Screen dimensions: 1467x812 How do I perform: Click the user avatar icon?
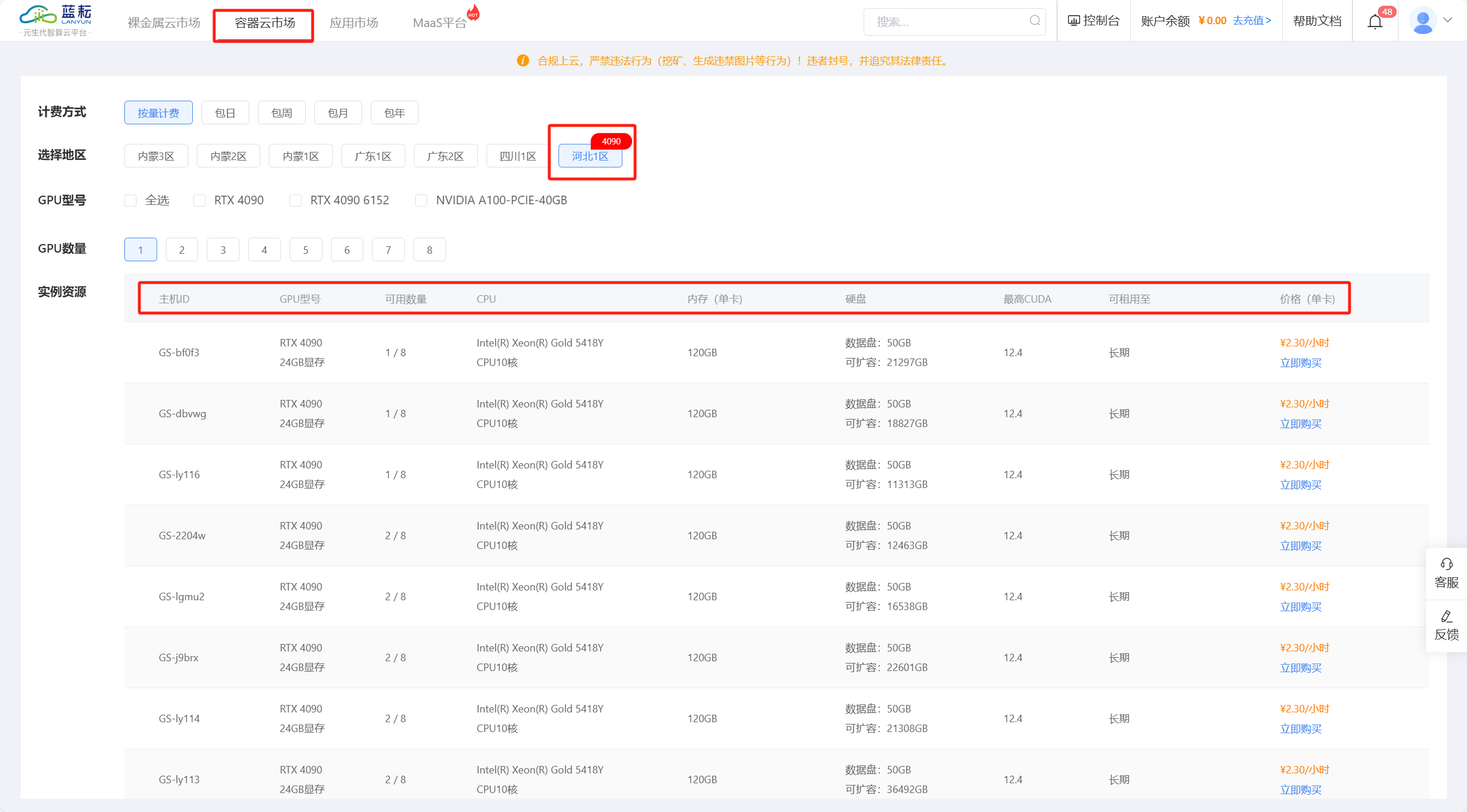click(x=1423, y=21)
